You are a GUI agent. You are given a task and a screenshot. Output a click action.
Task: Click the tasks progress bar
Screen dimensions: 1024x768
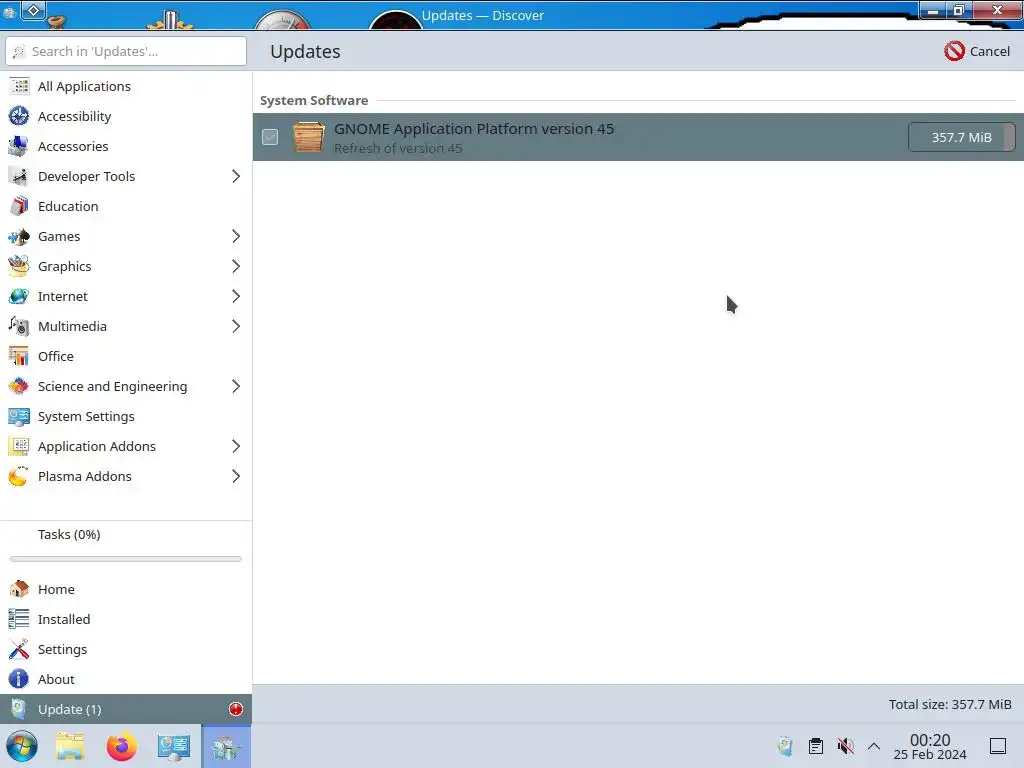click(x=126, y=559)
